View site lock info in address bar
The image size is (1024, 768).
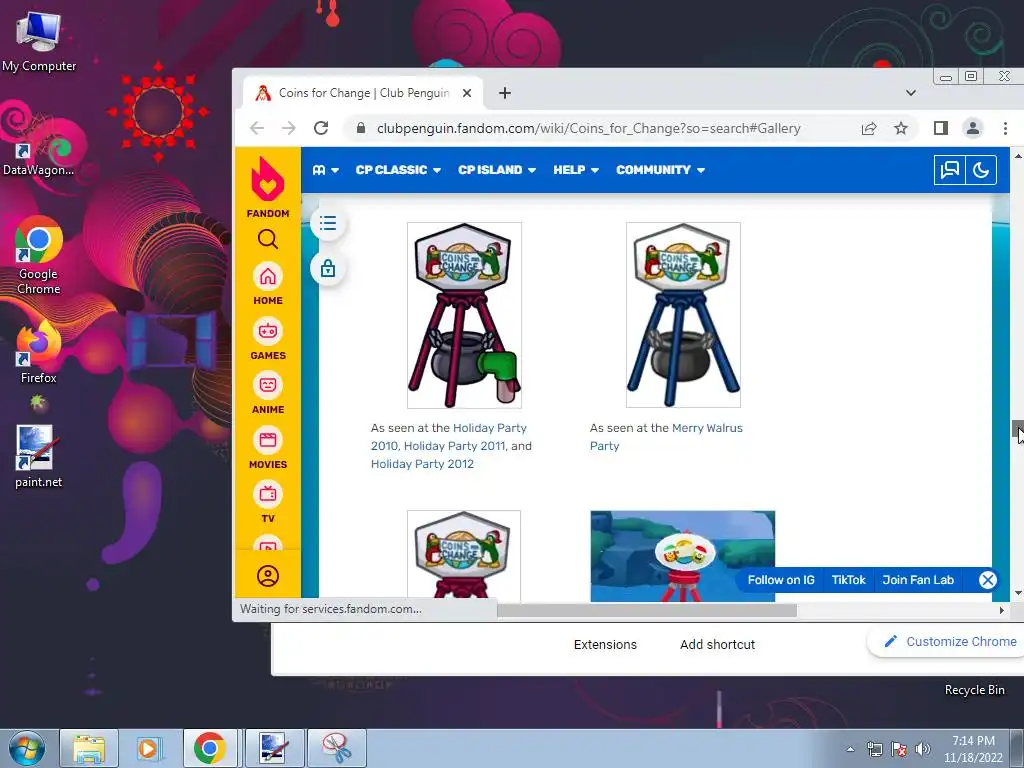pyautogui.click(x=360, y=128)
